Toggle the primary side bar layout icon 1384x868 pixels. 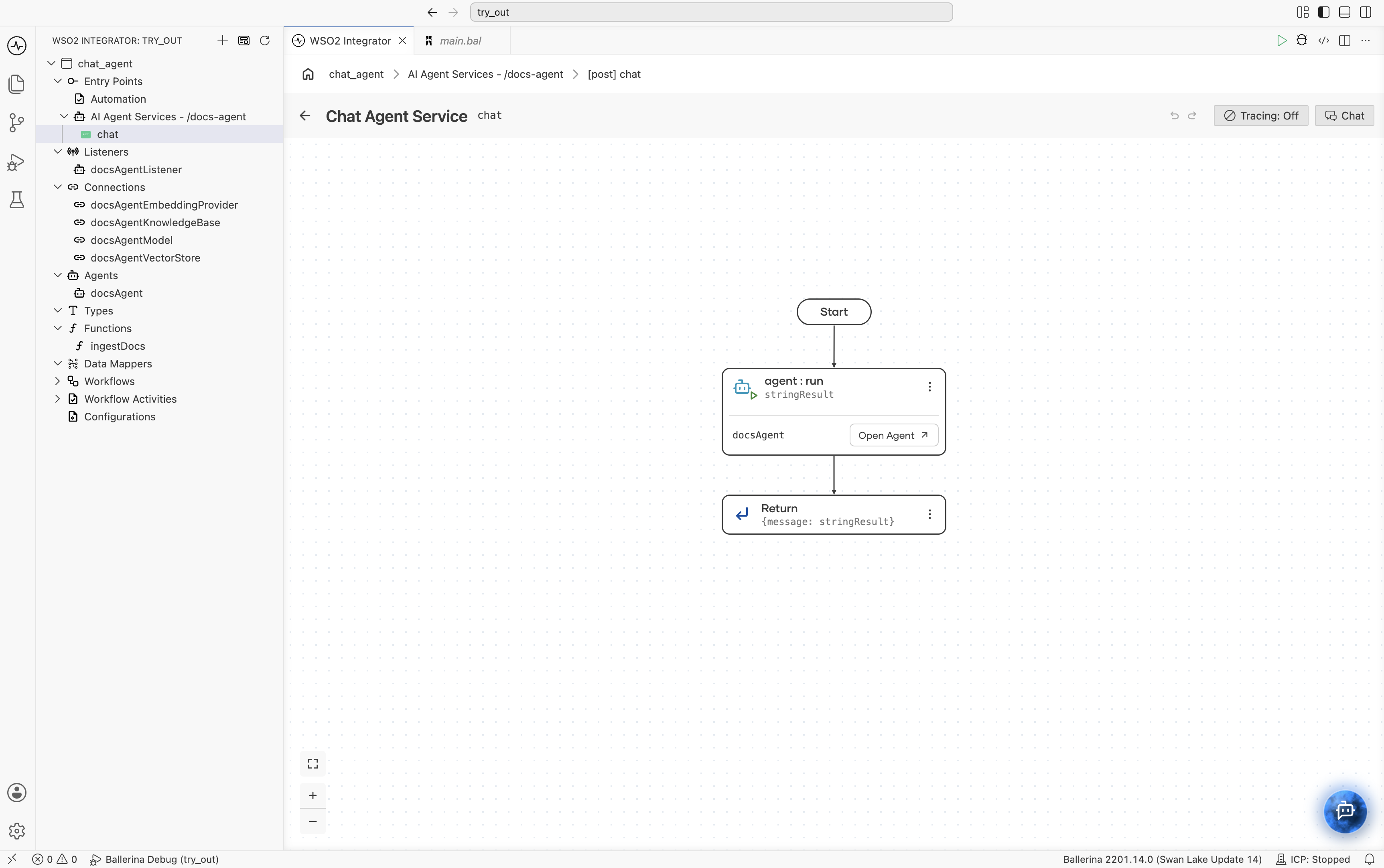1324,12
